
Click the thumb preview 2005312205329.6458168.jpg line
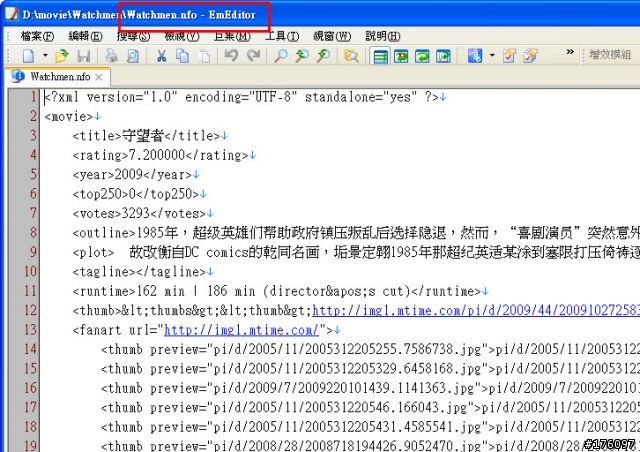point(370,369)
